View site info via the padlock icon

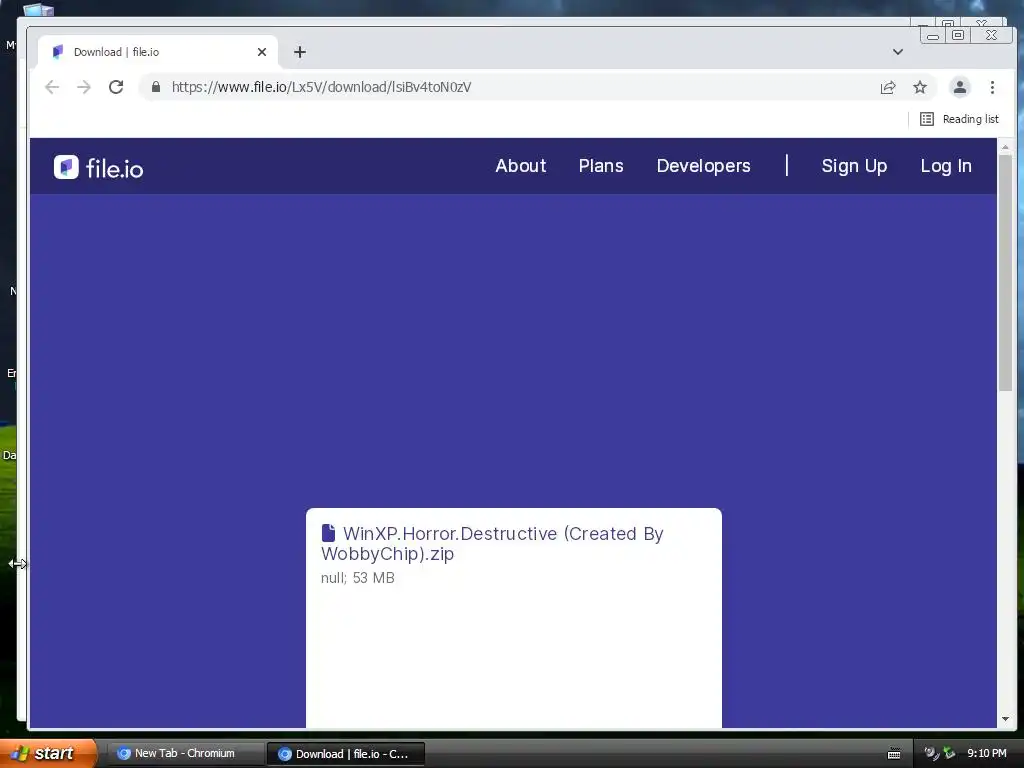pyautogui.click(x=156, y=87)
